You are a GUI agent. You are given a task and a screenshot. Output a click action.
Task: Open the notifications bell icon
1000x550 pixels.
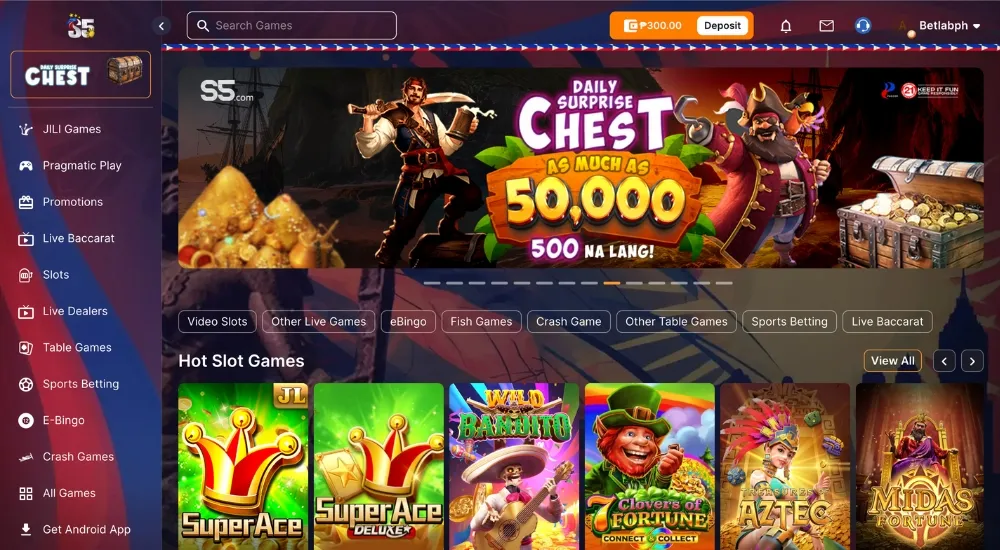[786, 26]
